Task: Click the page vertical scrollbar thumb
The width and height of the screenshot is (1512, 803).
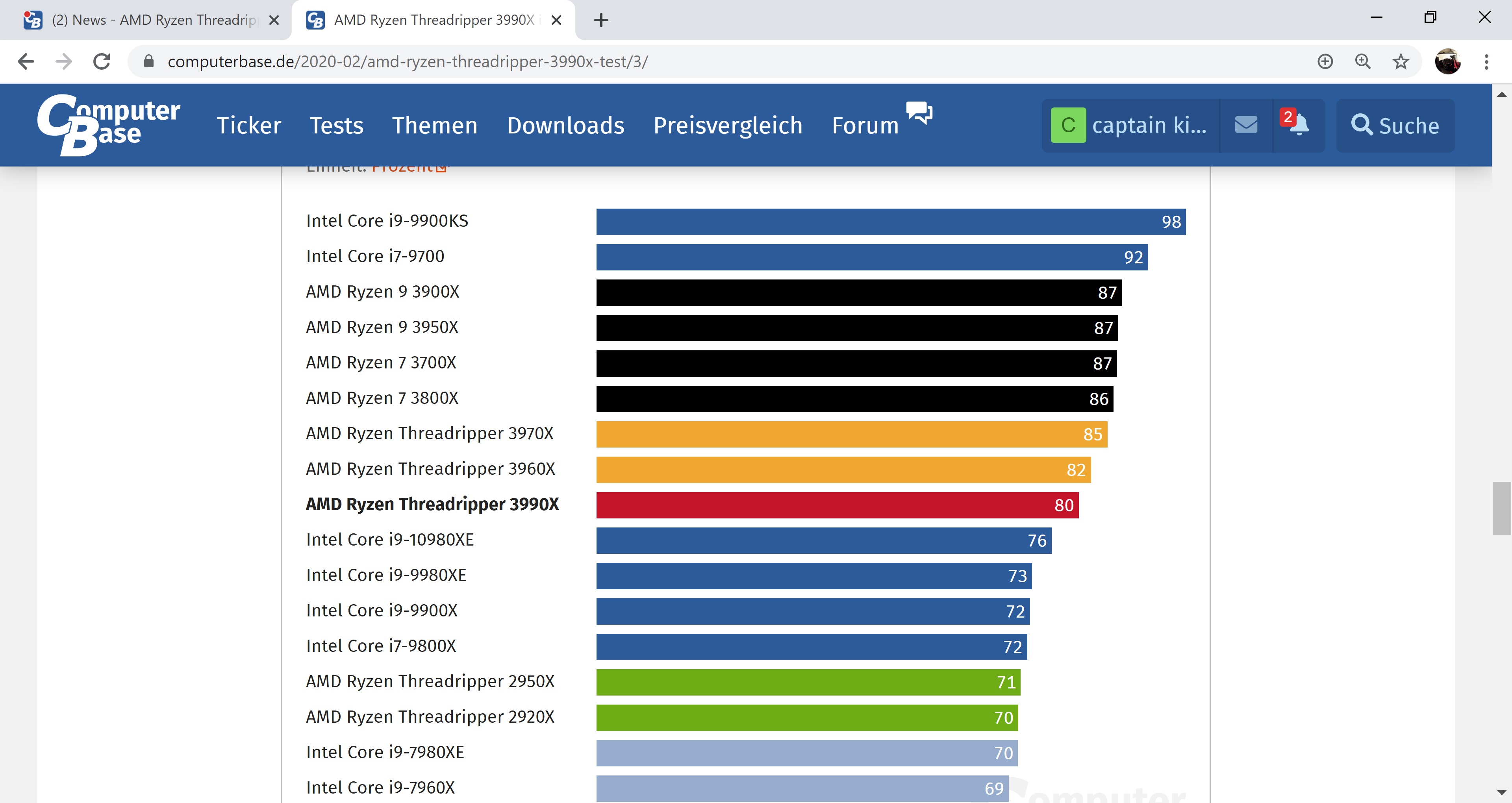Action: (x=1501, y=508)
